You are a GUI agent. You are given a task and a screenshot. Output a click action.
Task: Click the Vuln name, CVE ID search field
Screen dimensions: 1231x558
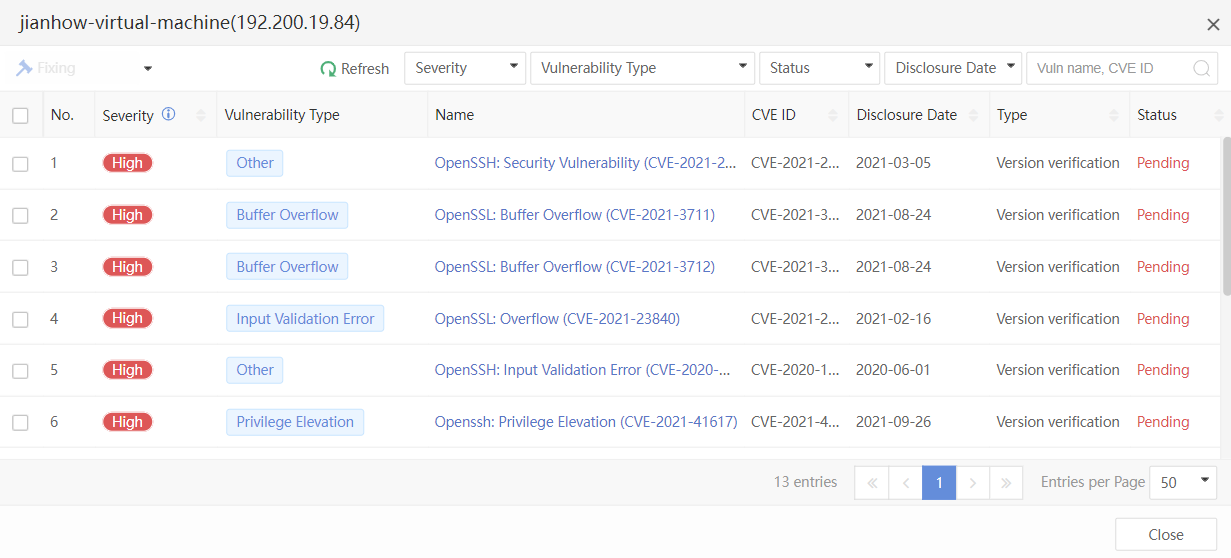(1110, 69)
